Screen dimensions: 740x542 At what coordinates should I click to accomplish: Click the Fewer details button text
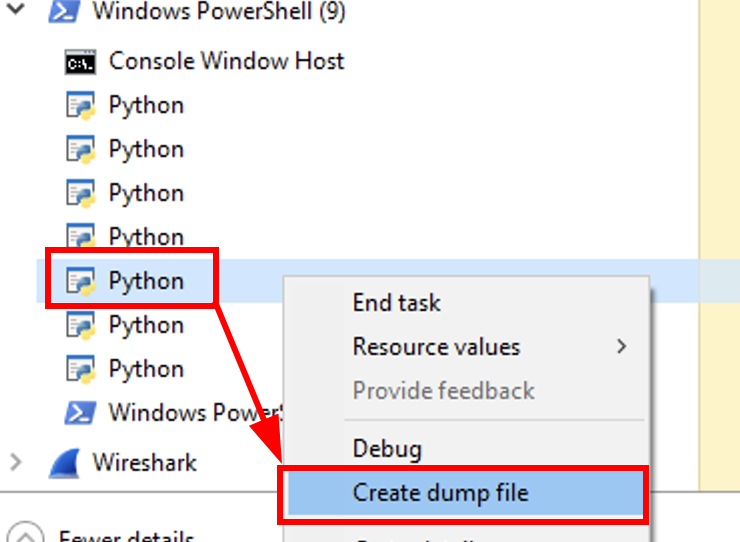click(x=125, y=536)
